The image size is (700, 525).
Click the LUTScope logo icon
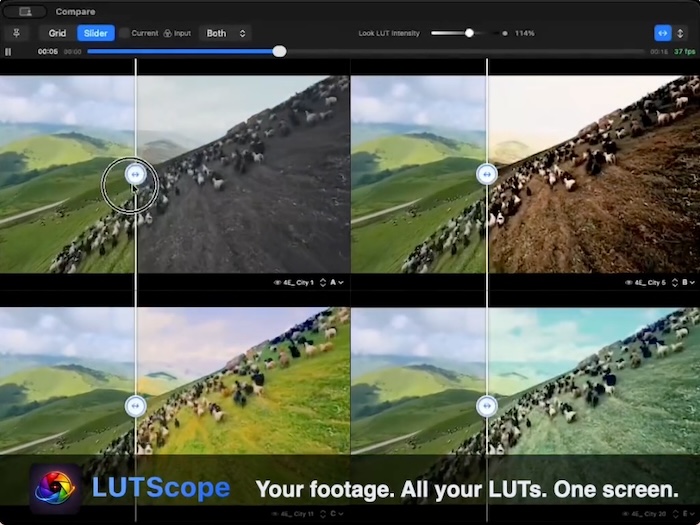55,489
